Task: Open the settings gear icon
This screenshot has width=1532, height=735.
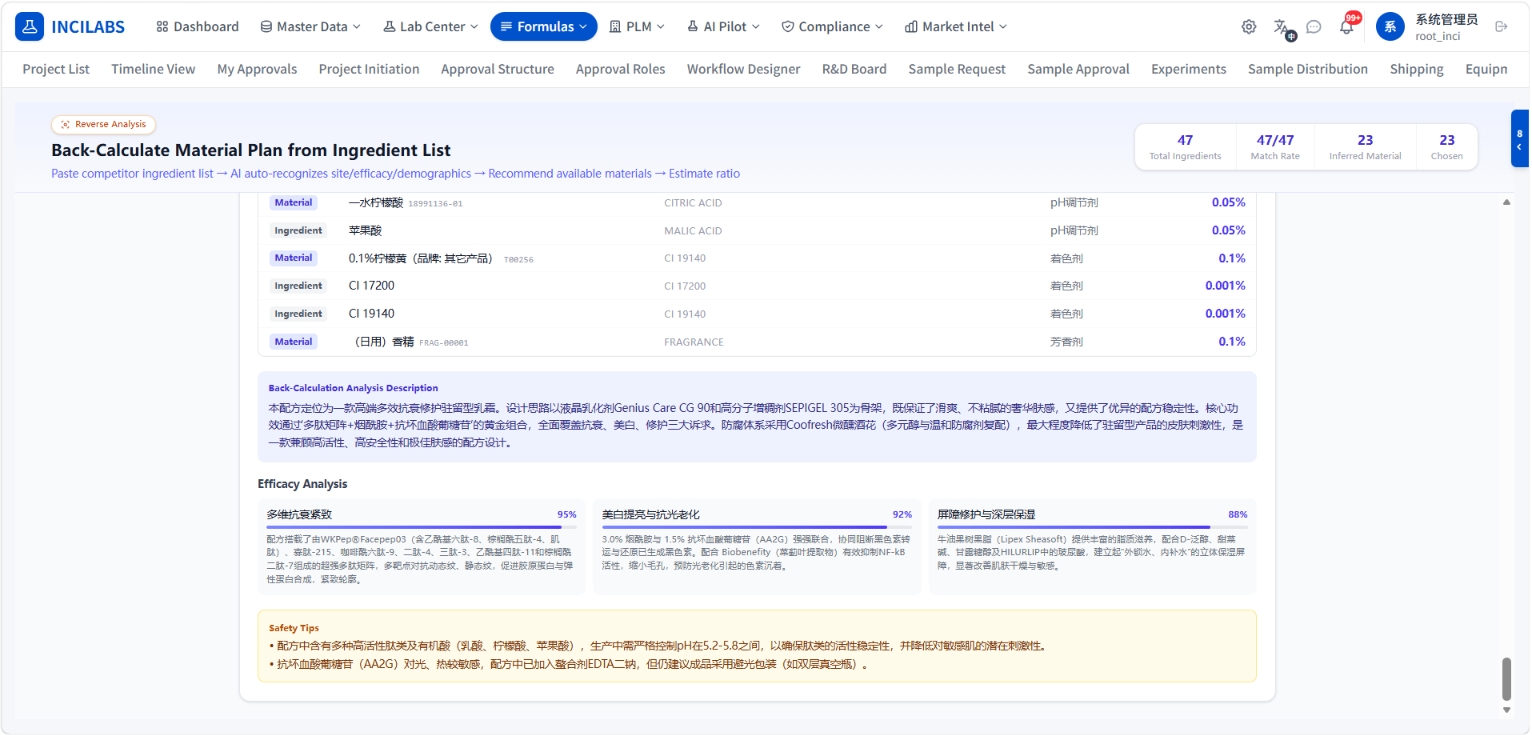Action: click(x=1249, y=27)
